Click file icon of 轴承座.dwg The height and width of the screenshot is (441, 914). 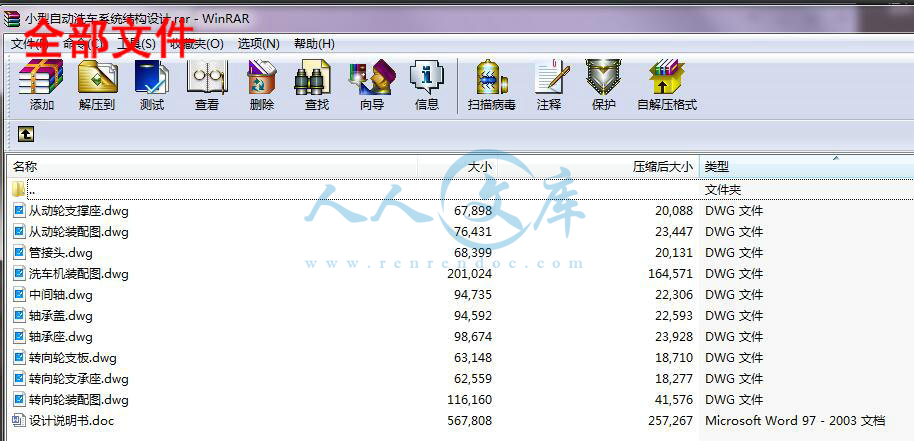[x=20, y=336]
